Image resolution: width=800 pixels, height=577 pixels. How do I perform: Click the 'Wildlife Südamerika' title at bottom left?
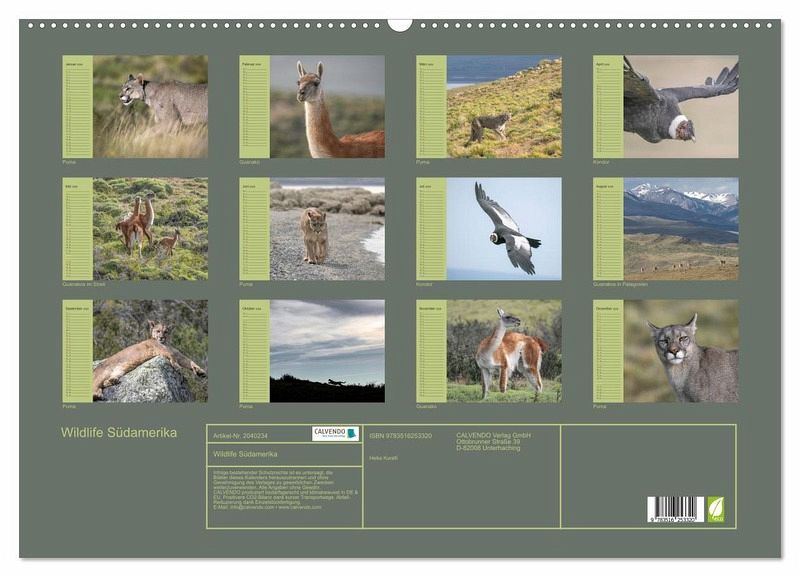pyautogui.click(x=119, y=433)
